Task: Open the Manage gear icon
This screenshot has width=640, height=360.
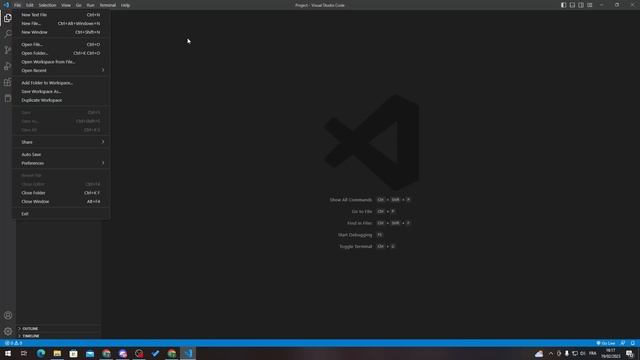Action: point(8,331)
